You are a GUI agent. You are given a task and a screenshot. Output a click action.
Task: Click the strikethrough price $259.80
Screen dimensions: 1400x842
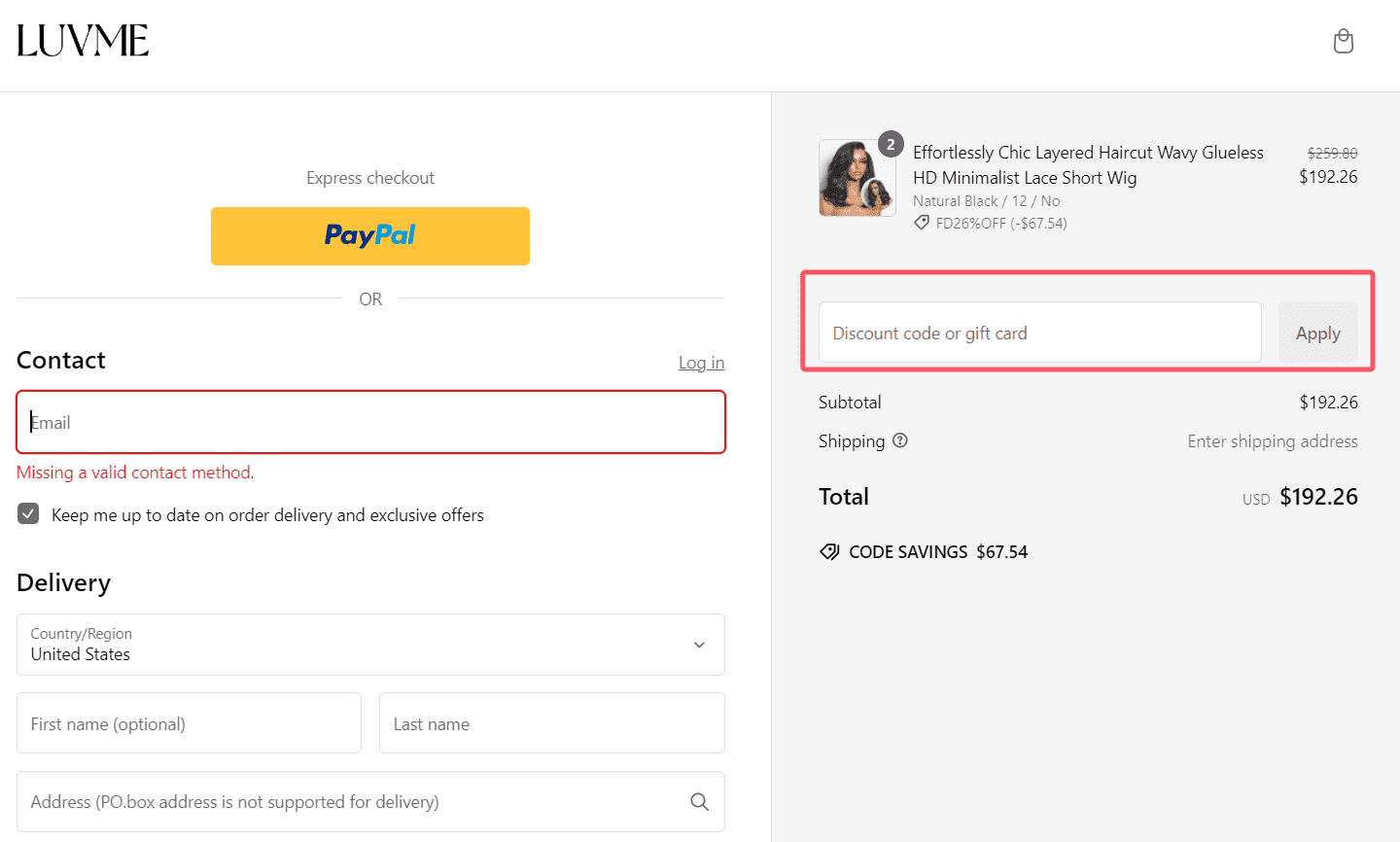pyautogui.click(x=1332, y=154)
